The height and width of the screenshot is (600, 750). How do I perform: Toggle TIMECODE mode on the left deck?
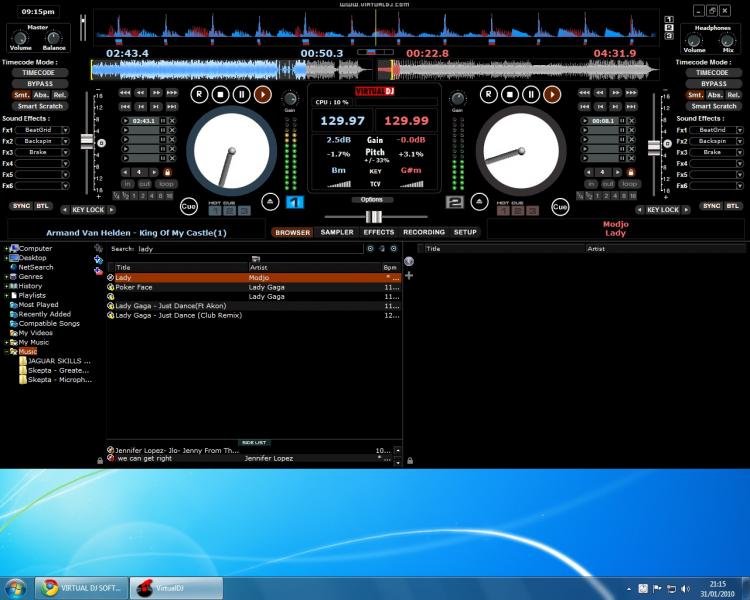38,73
